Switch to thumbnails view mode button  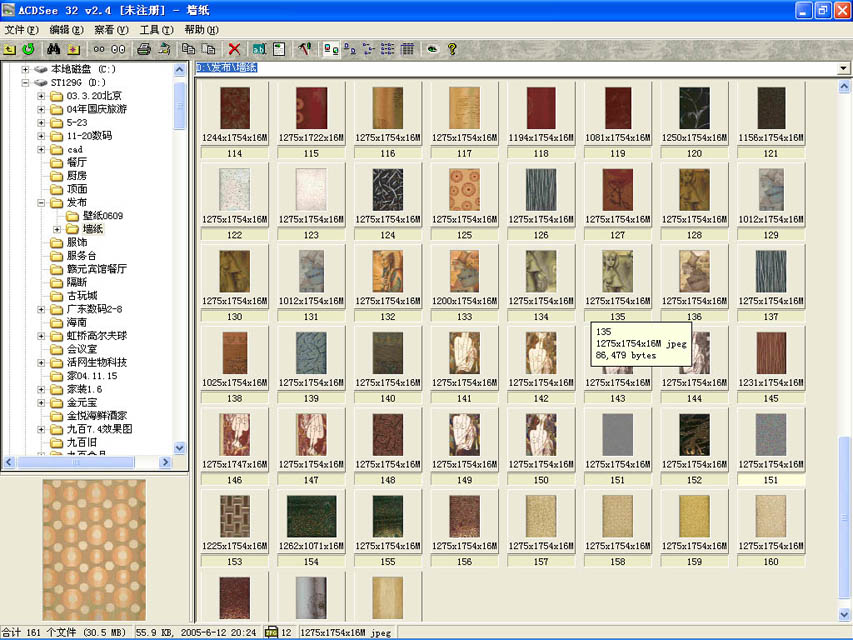(x=332, y=48)
